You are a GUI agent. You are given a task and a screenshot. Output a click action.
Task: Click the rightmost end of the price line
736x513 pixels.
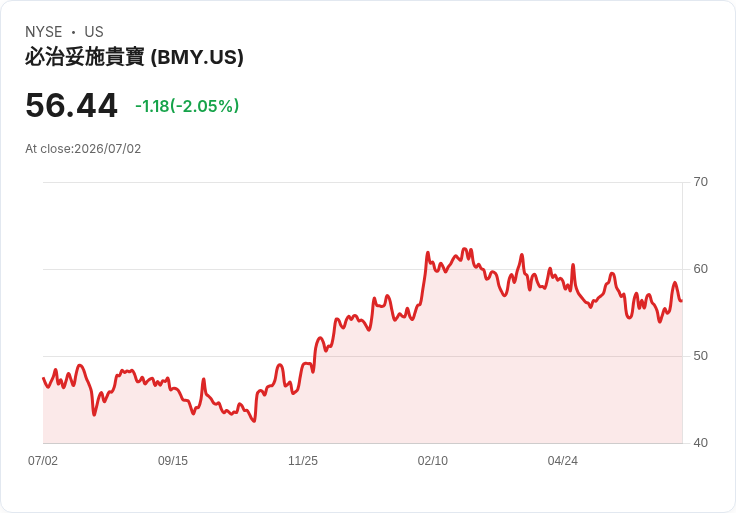pyautogui.click(x=682, y=301)
